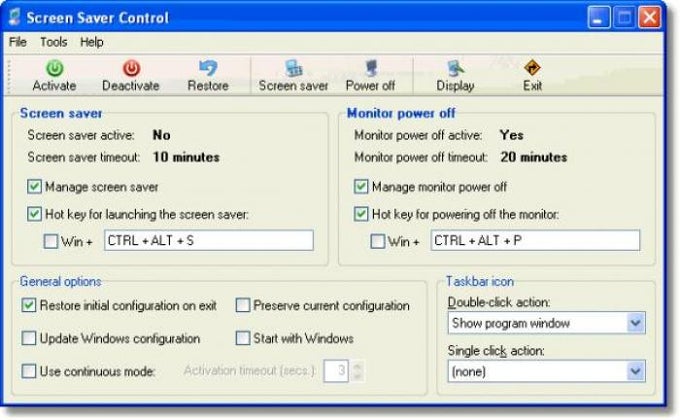Click the 'Yes' monitor power off active value

pyautogui.click(x=512, y=135)
